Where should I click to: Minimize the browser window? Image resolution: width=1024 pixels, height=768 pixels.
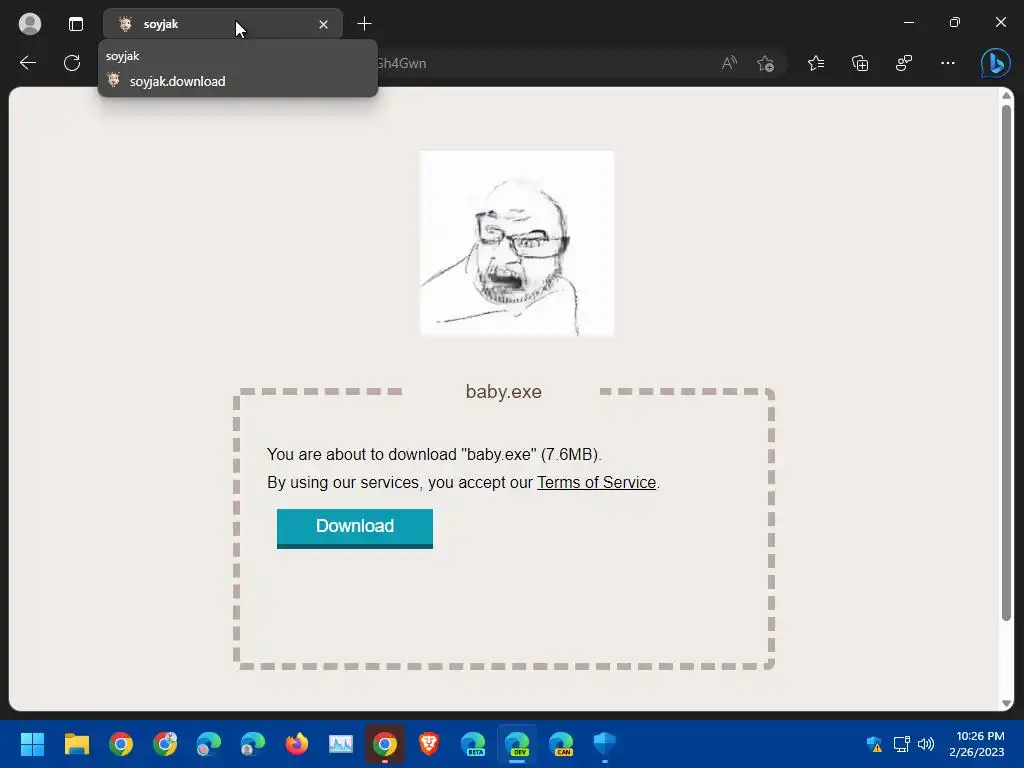(x=908, y=23)
